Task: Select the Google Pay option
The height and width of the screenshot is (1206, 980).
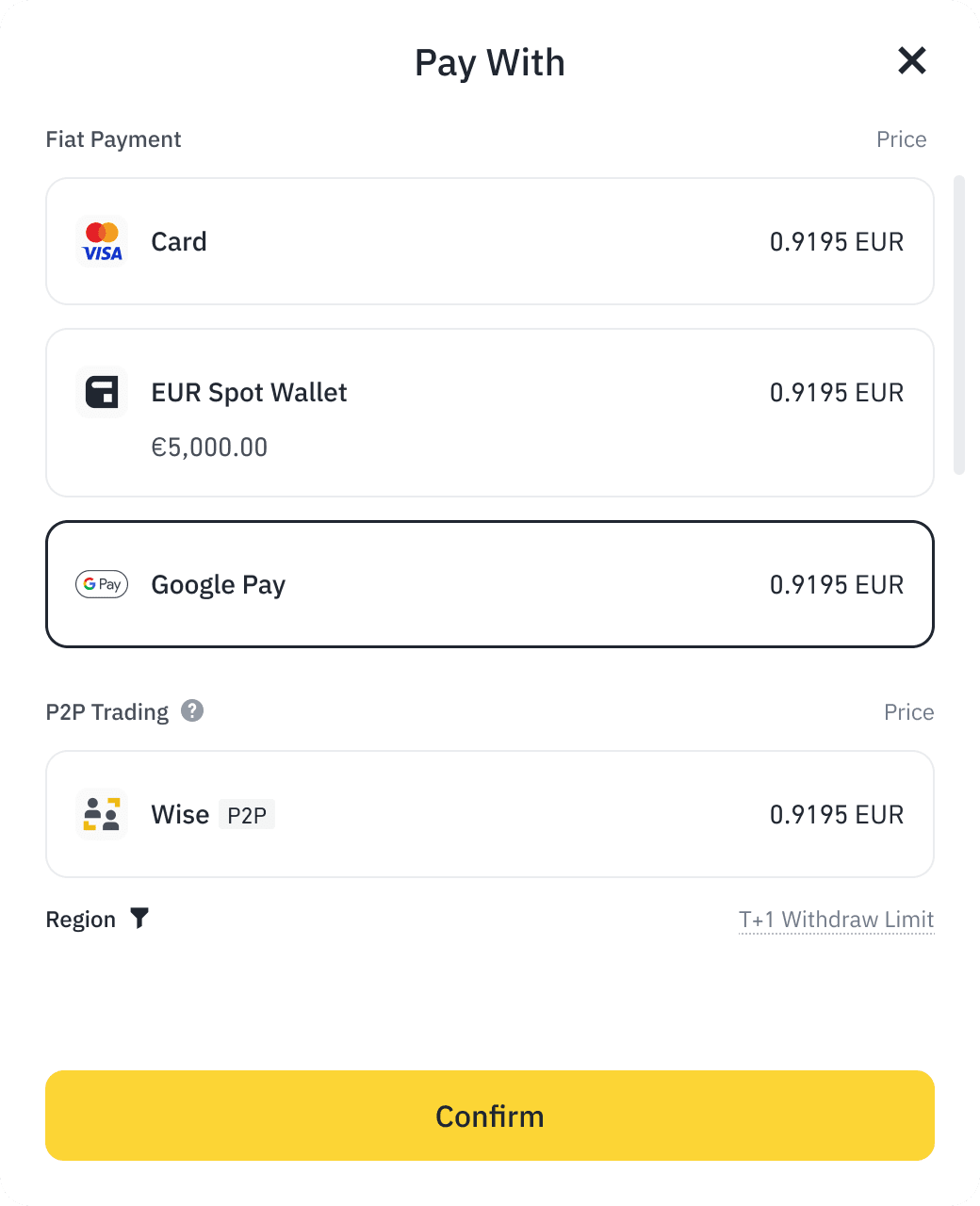Action: [490, 584]
